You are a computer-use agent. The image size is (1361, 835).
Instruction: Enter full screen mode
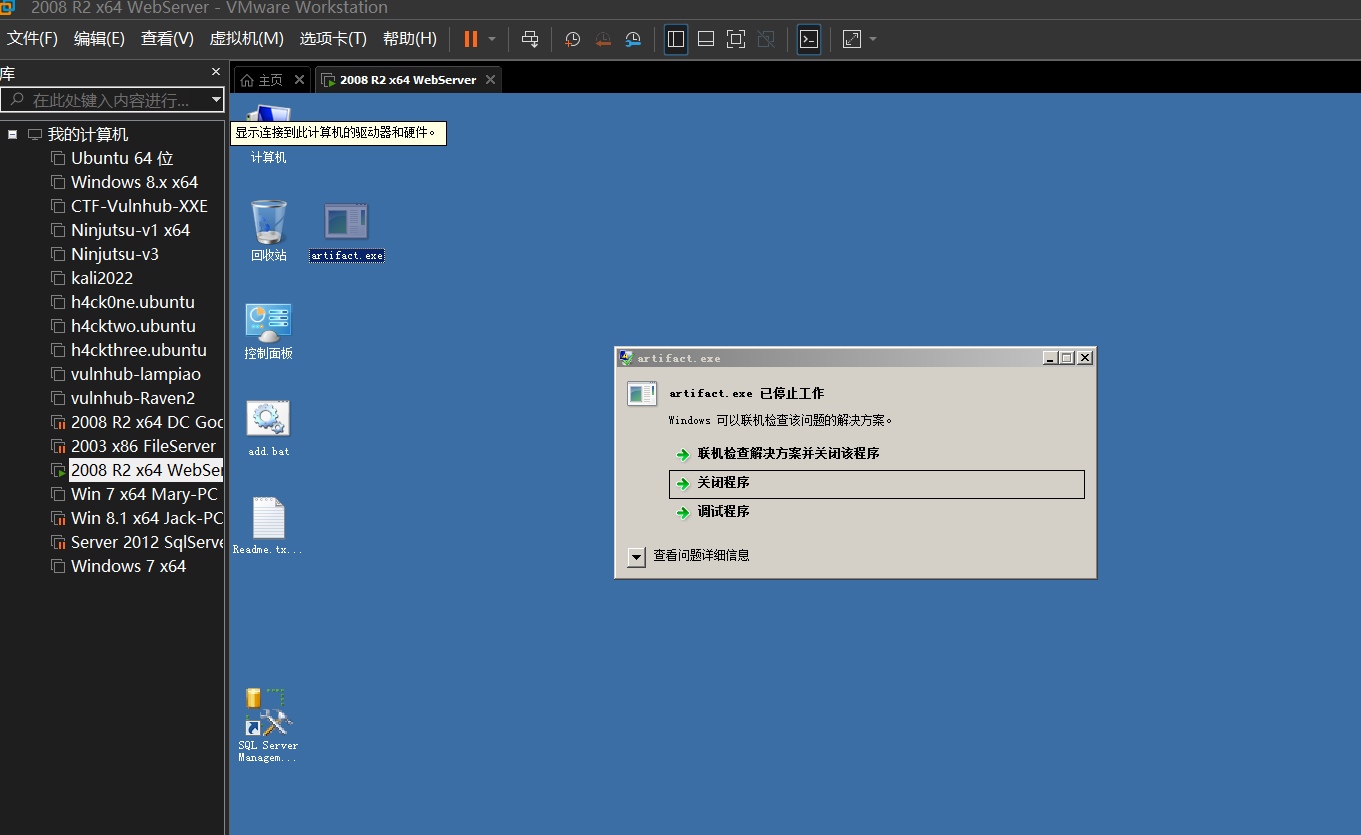[x=736, y=39]
